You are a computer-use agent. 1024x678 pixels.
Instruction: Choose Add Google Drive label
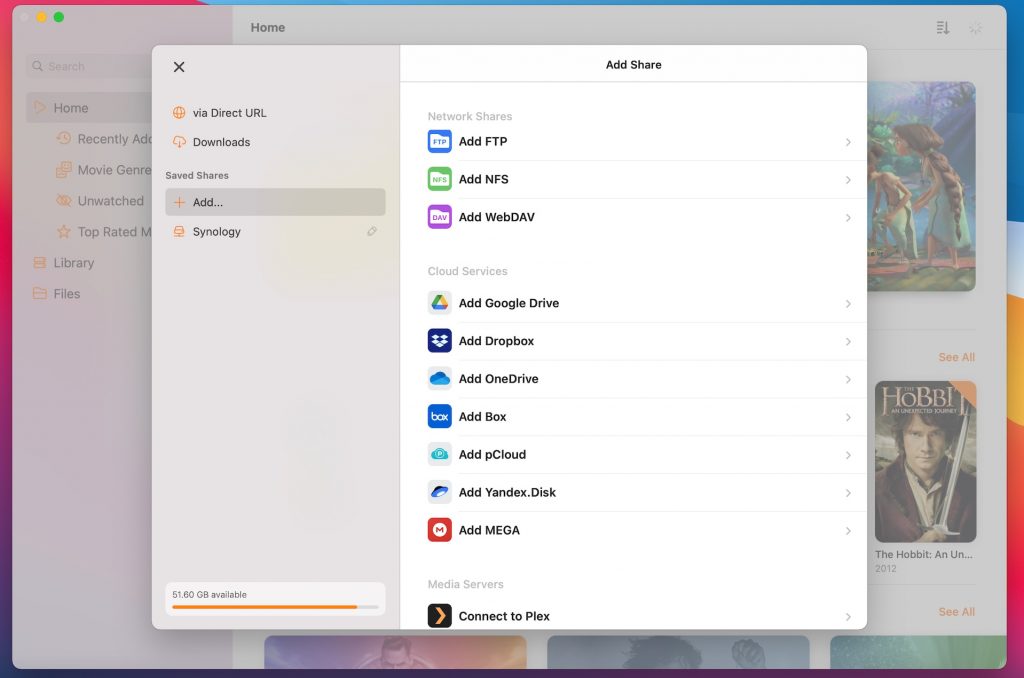509,303
